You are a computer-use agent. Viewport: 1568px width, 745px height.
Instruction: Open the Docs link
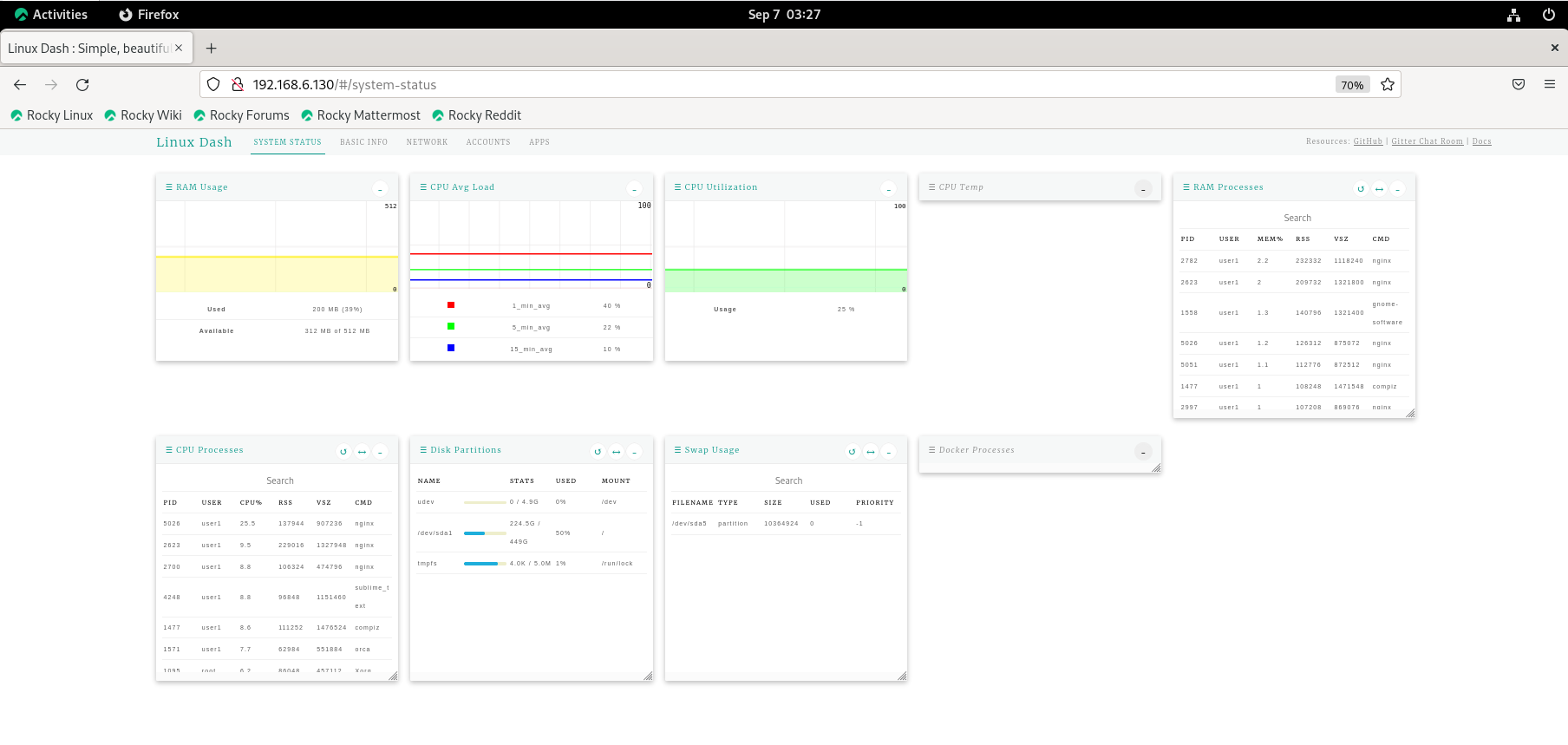click(x=1481, y=141)
